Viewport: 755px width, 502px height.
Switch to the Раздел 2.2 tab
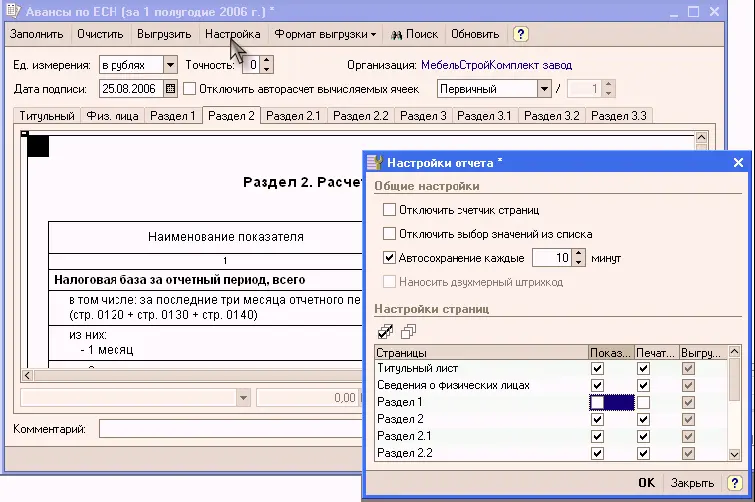tap(361, 116)
